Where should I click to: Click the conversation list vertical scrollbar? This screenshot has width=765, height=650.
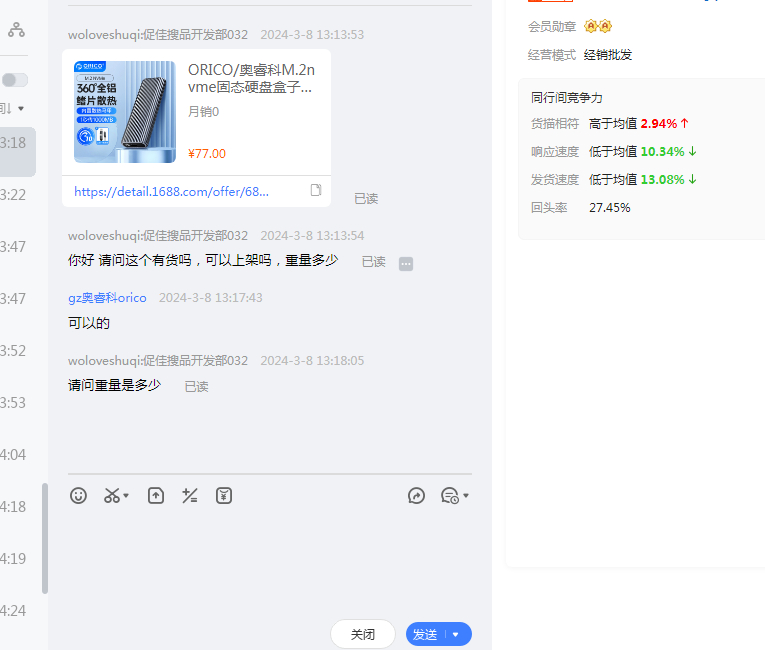[x=44, y=538]
